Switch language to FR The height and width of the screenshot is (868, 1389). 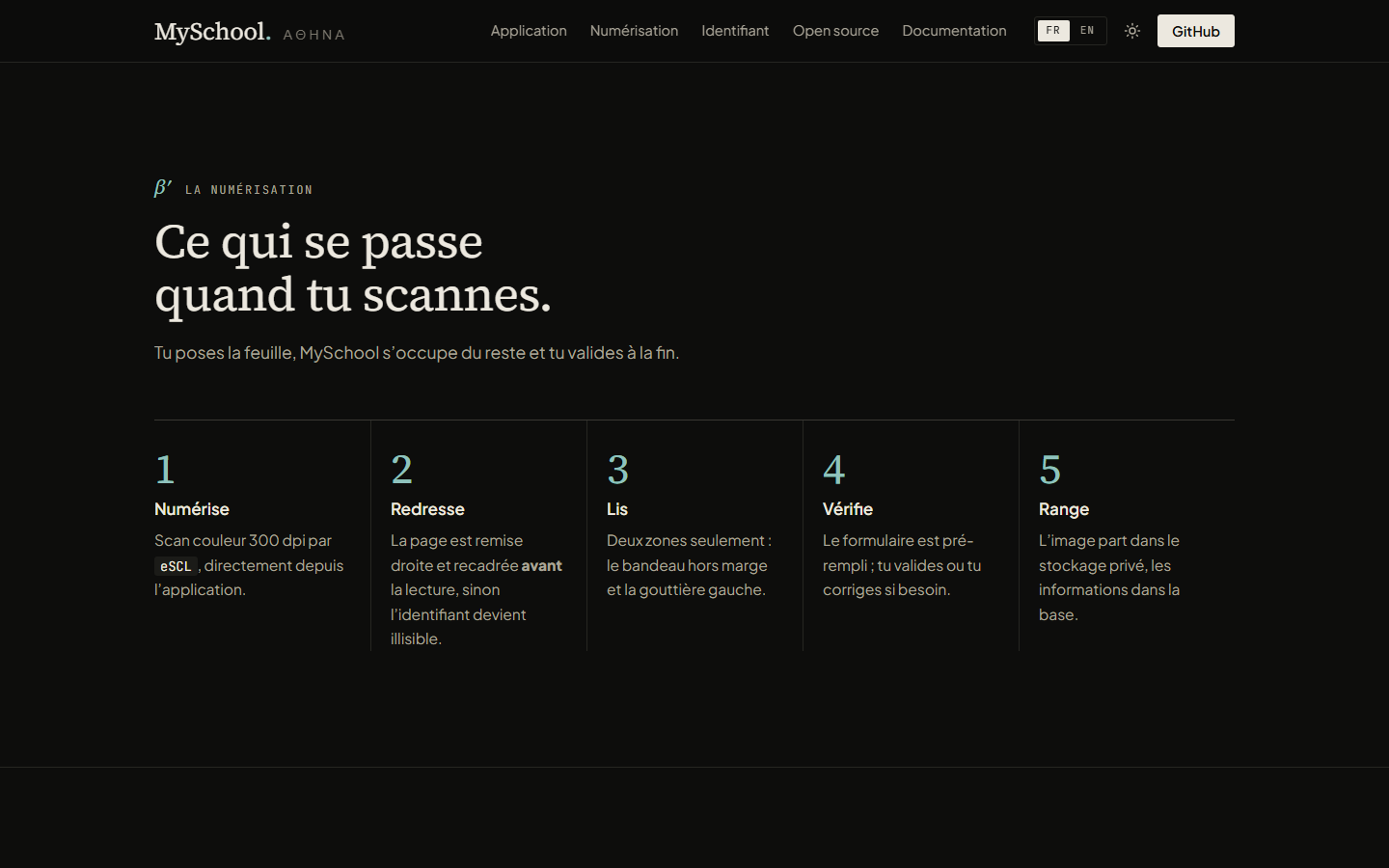point(1053,31)
